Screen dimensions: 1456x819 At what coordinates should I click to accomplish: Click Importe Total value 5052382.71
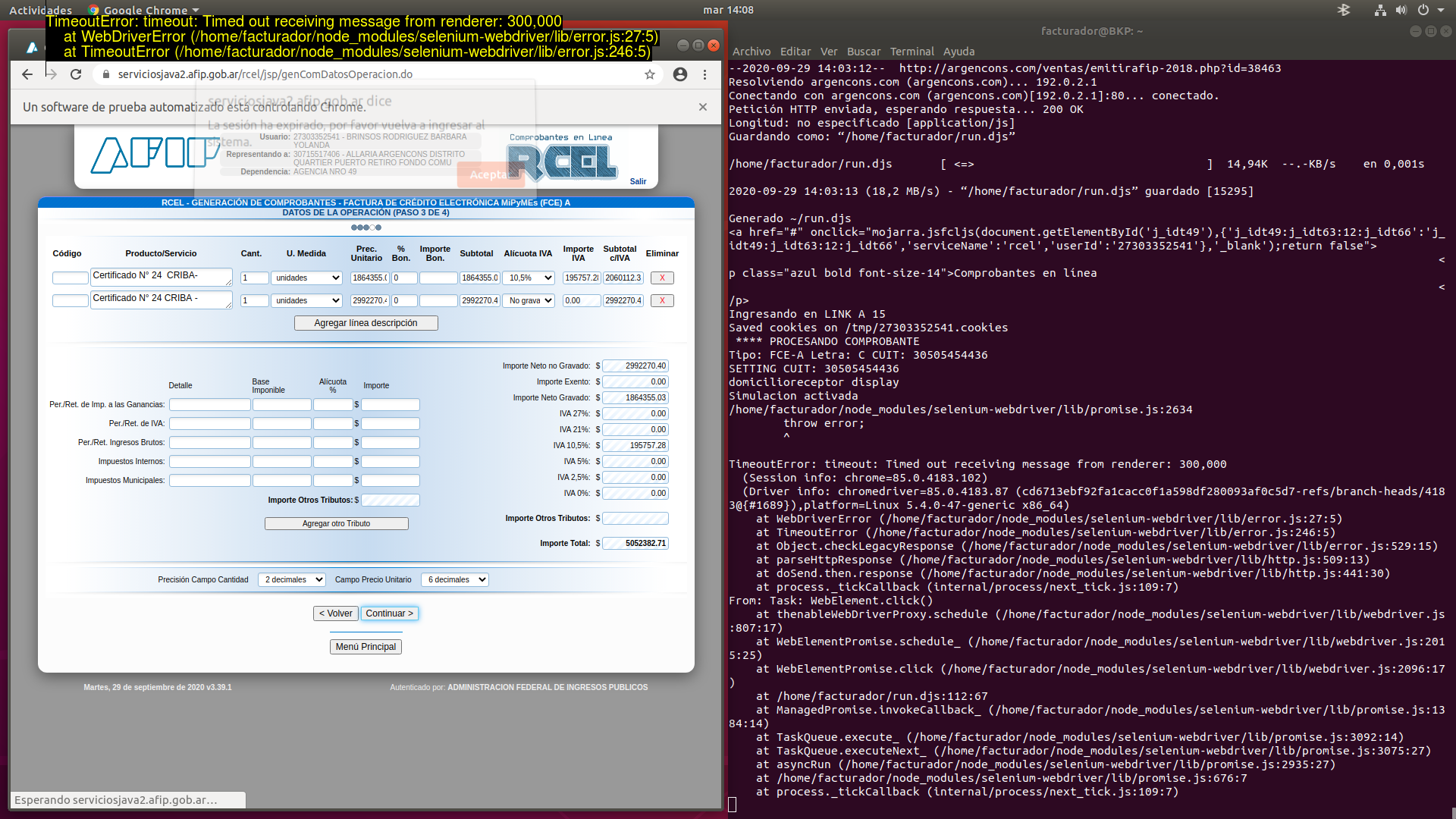pos(635,543)
